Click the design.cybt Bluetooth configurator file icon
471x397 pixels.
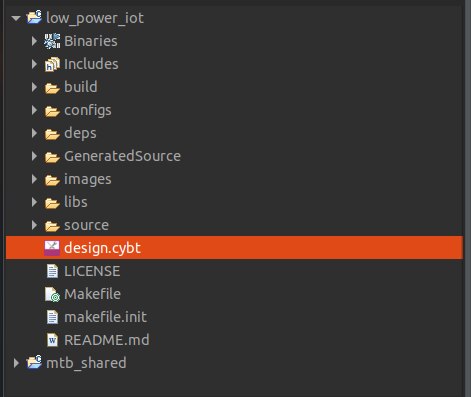(x=52, y=248)
